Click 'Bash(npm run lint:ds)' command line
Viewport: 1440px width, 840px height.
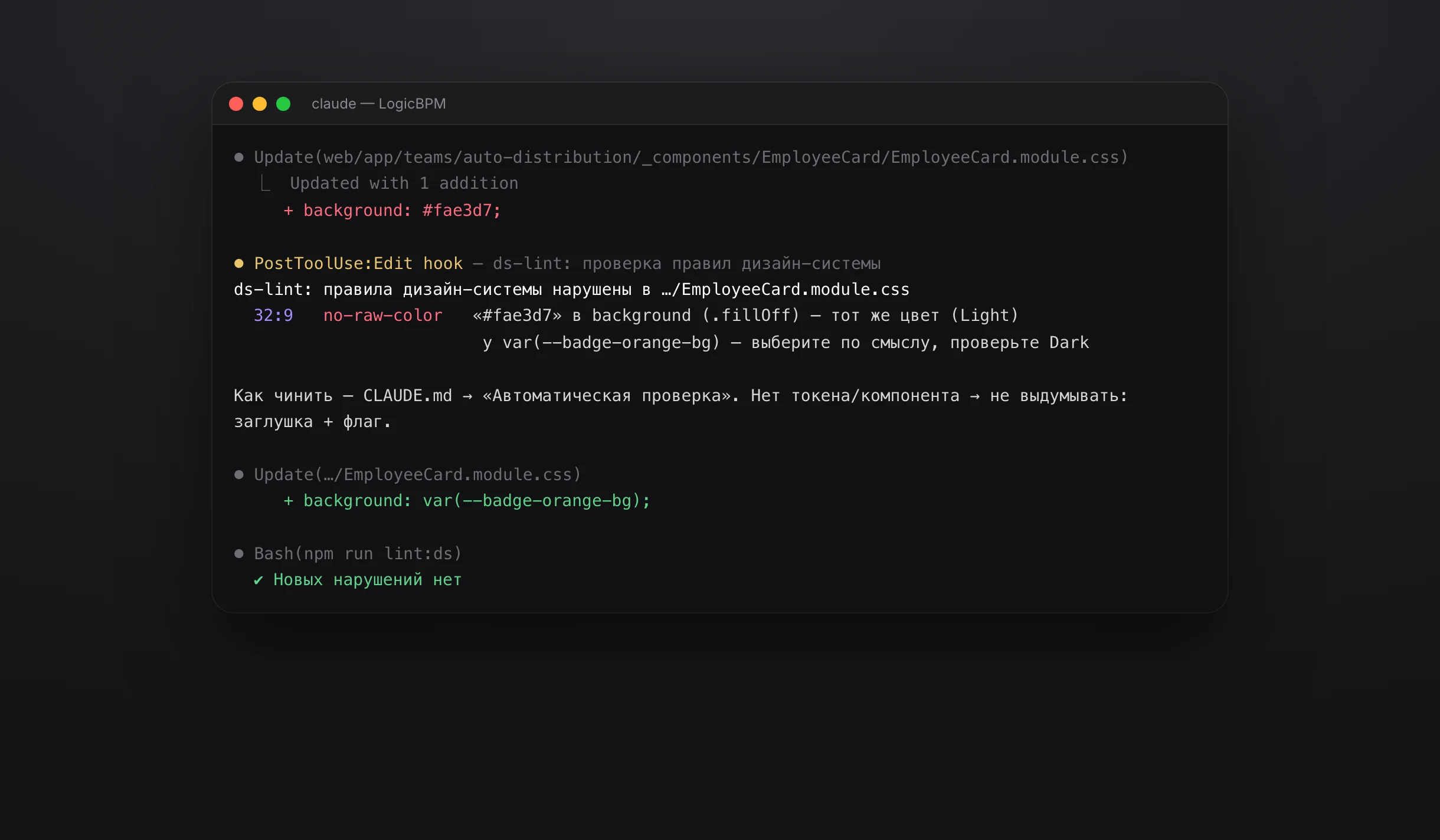coord(358,553)
